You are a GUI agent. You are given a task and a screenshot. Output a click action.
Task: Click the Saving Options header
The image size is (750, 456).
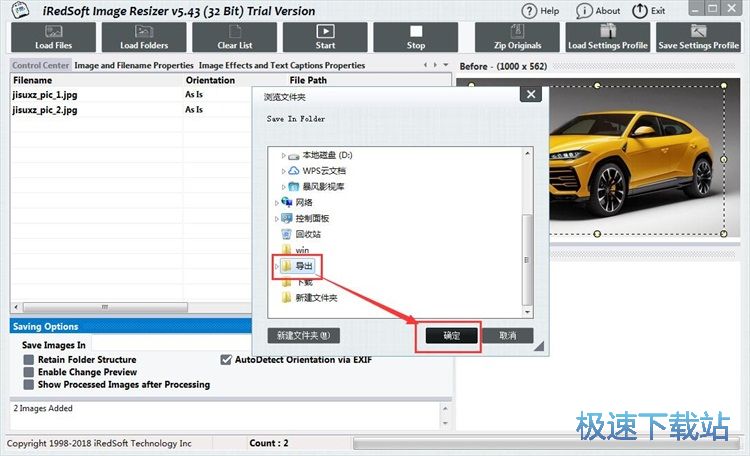pyautogui.click(x=131, y=326)
